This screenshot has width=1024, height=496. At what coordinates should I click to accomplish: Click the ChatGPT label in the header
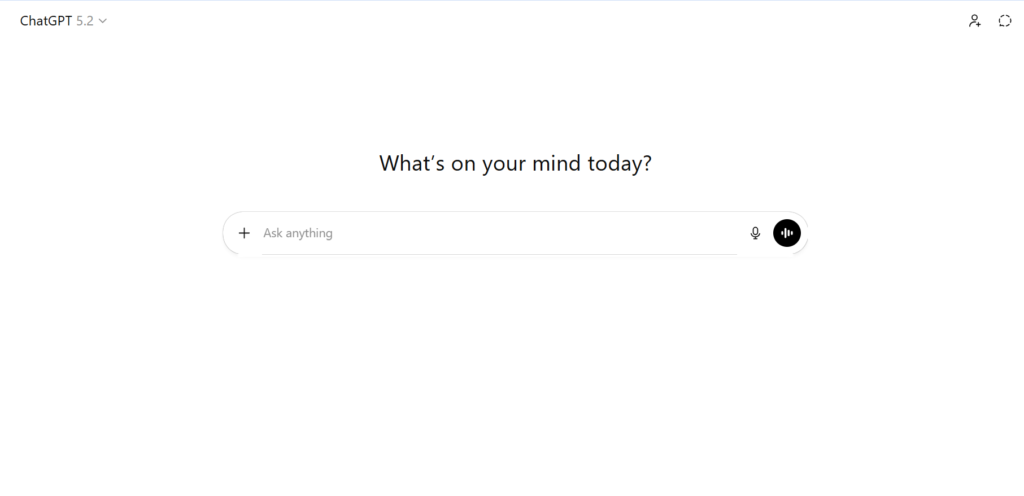pos(46,21)
